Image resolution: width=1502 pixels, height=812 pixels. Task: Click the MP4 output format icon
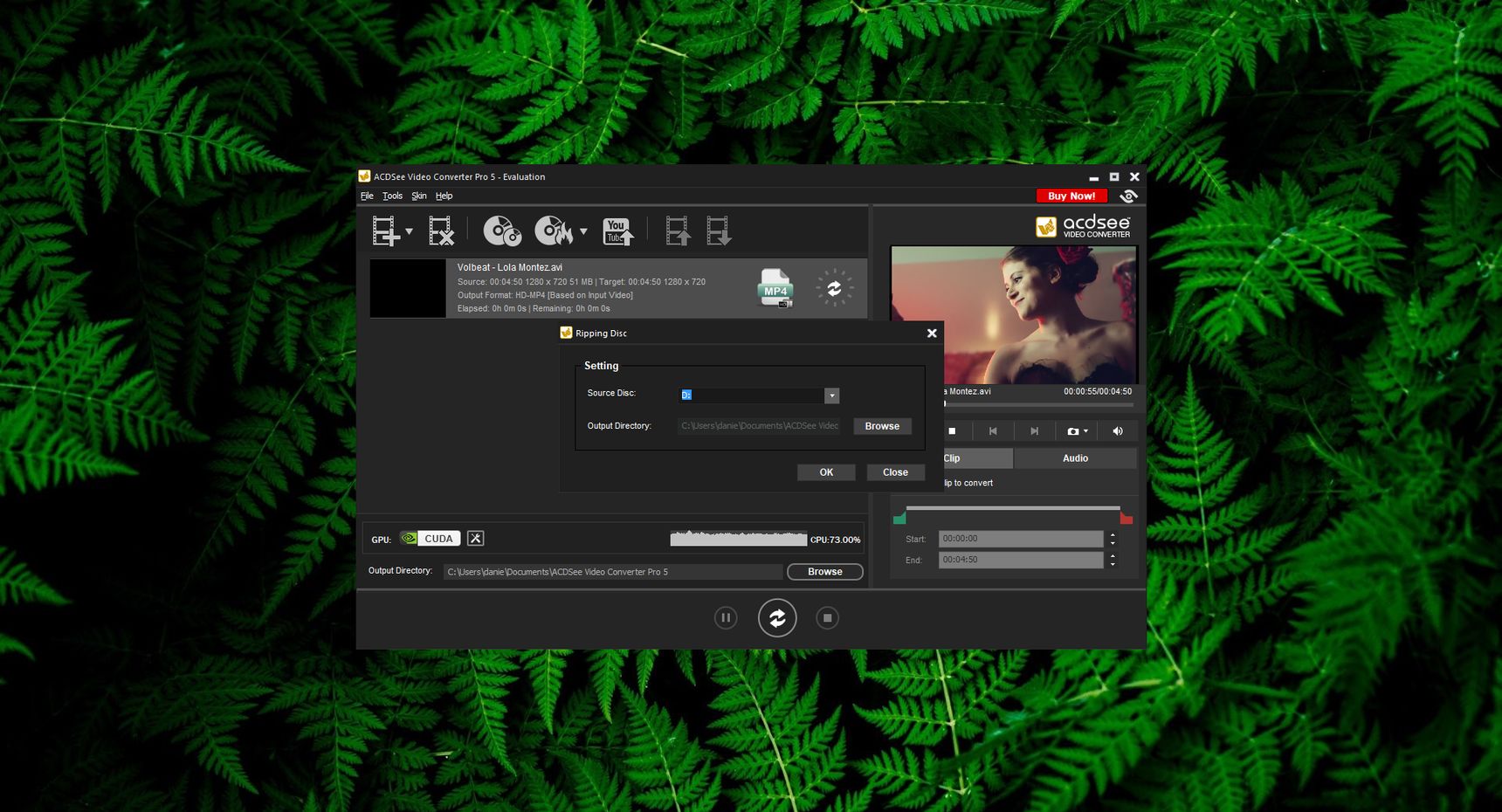pyautogui.click(x=775, y=288)
